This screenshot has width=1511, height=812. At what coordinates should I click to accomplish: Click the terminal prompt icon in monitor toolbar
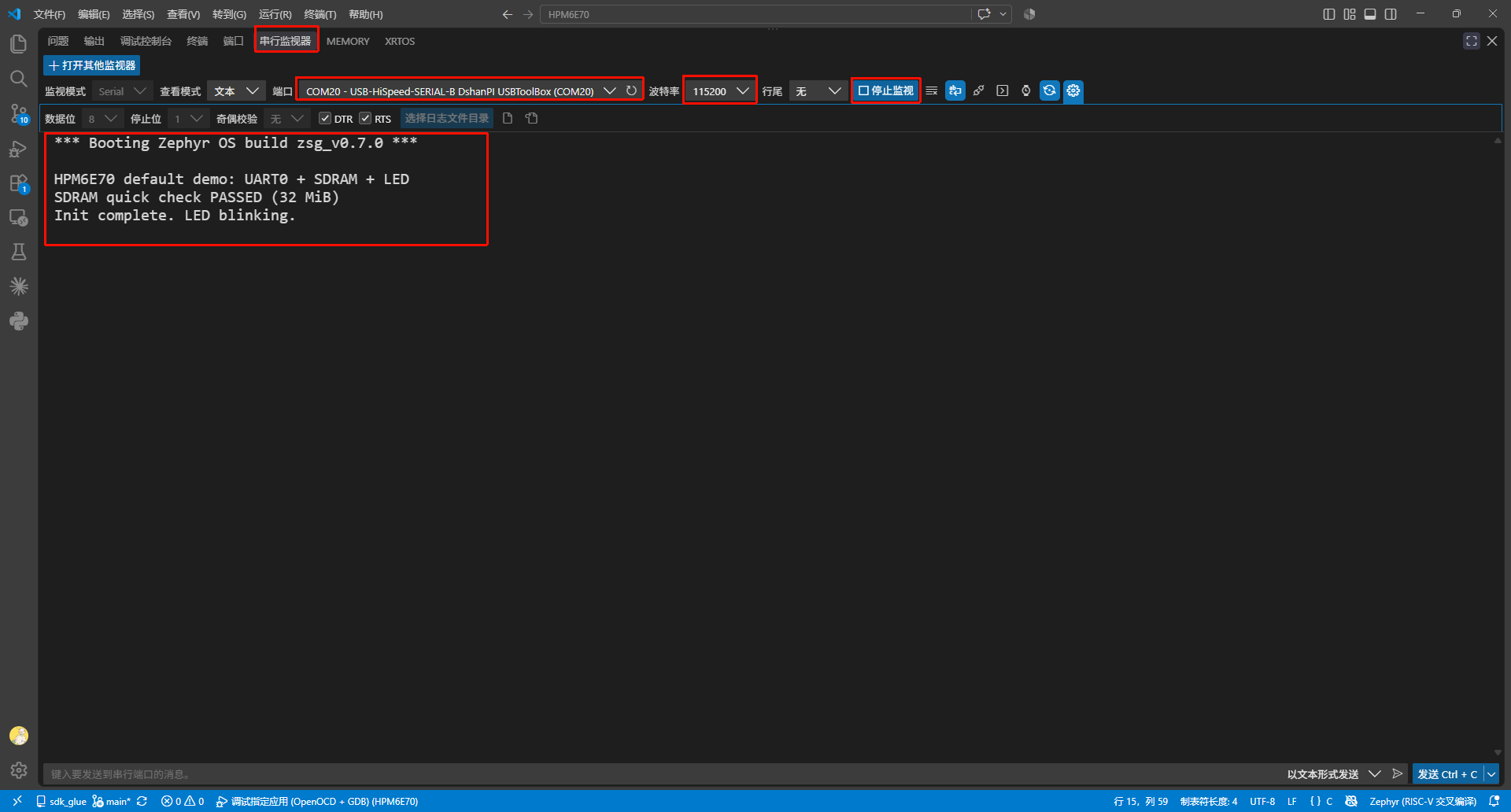coord(1003,90)
